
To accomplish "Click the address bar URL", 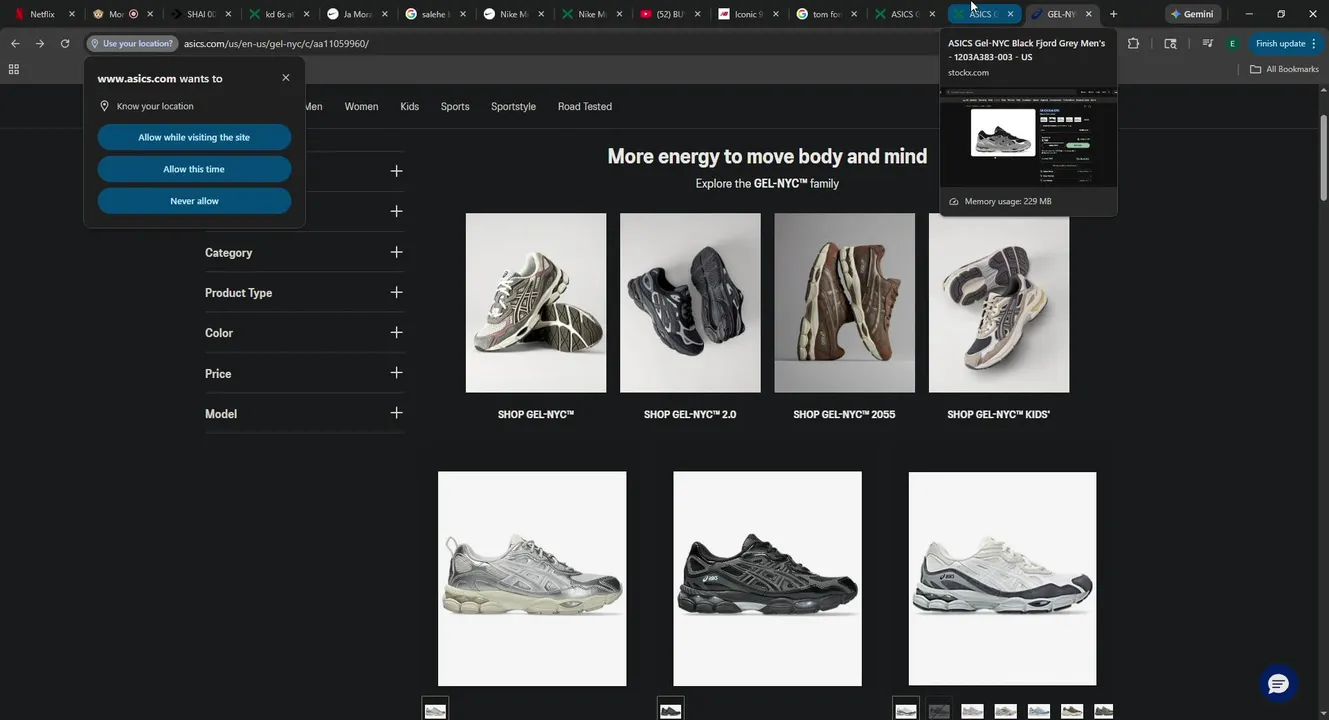I will click(x=276, y=44).
